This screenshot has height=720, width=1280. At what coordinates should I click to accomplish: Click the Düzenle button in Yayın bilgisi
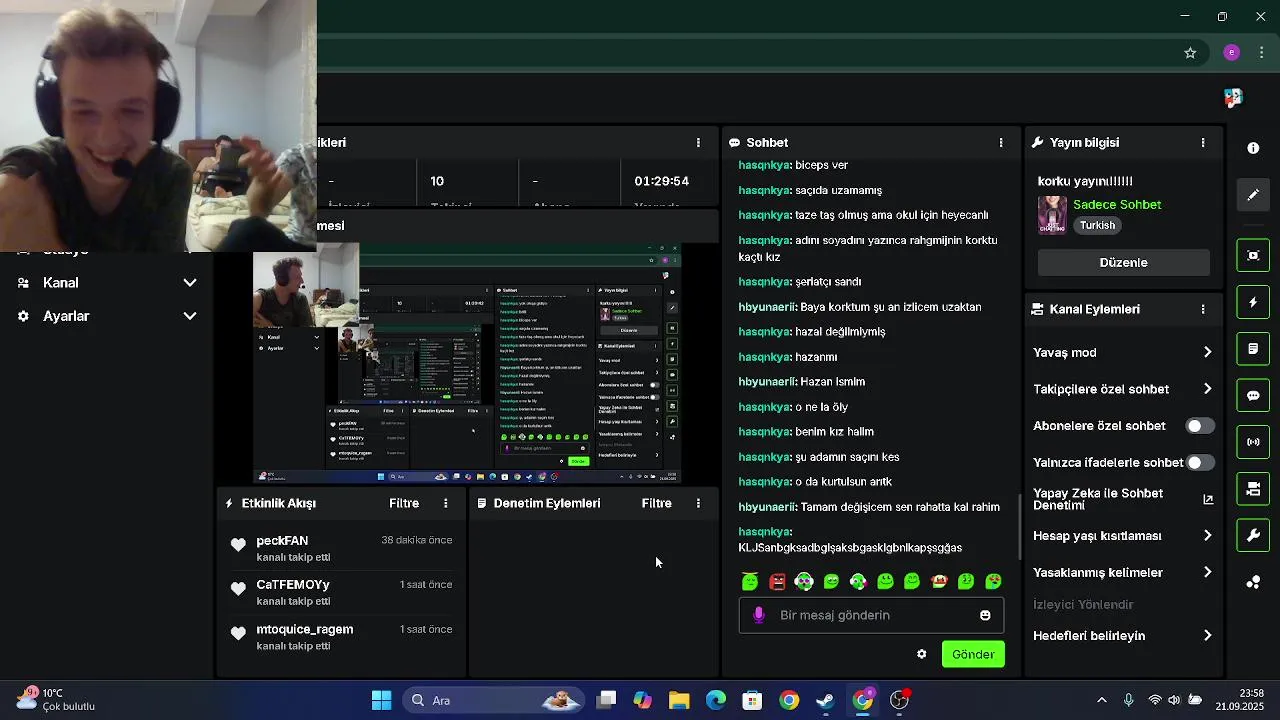tap(1124, 262)
